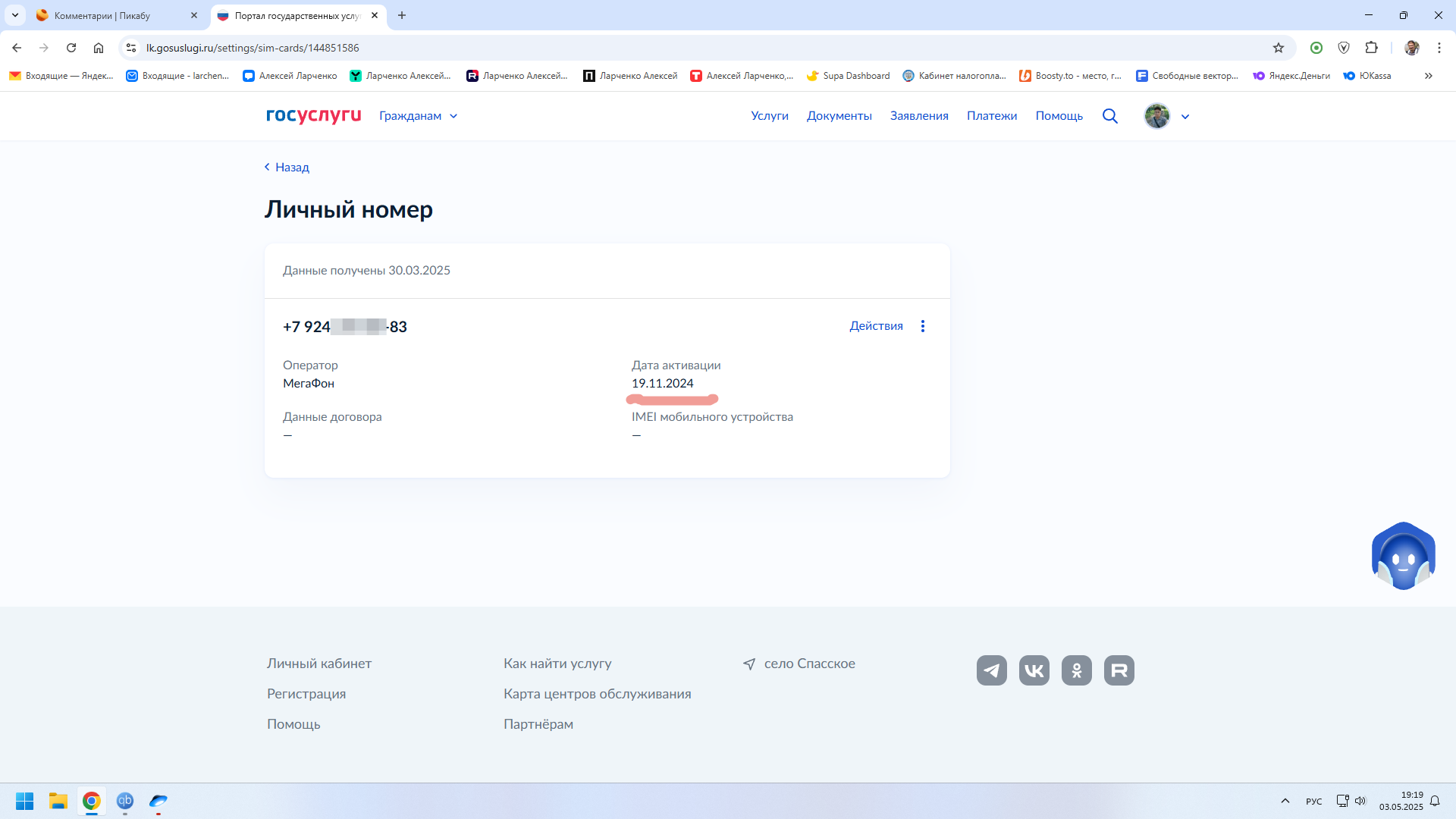The image size is (1456, 819).
Task: Open the Telegram social link icon
Action: pyautogui.click(x=991, y=670)
